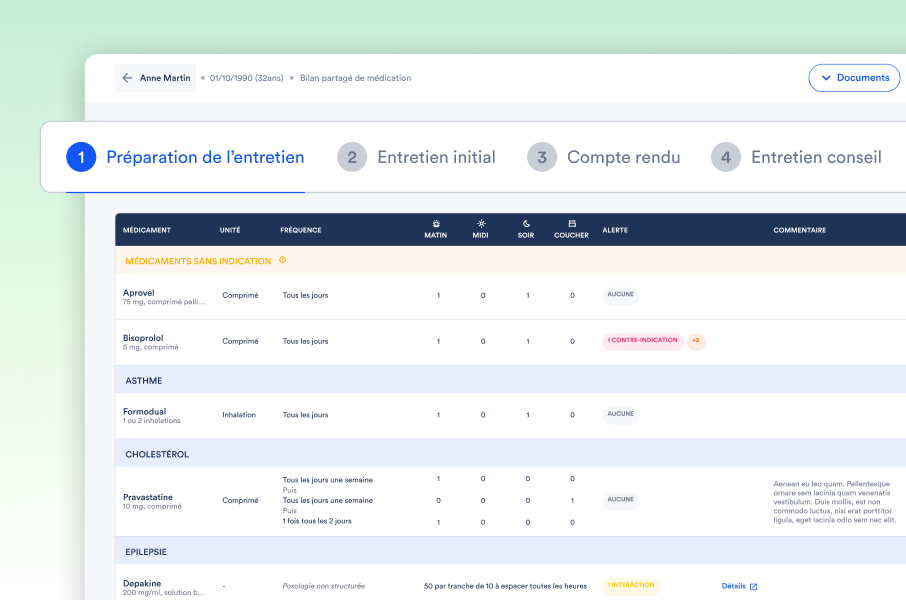Click the Matin sunrise icon in header

click(x=436, y=224)
